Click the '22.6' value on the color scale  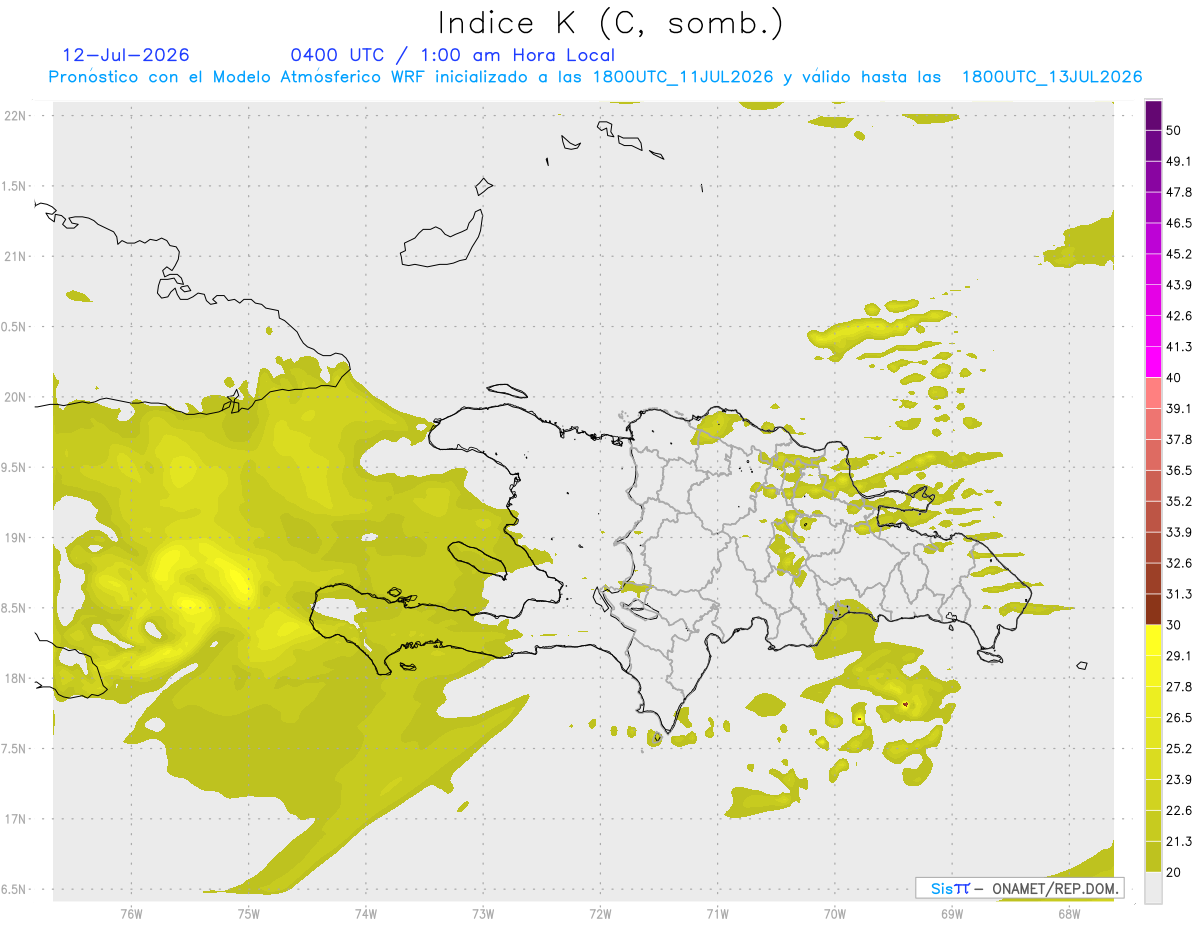click(1179, 812)
